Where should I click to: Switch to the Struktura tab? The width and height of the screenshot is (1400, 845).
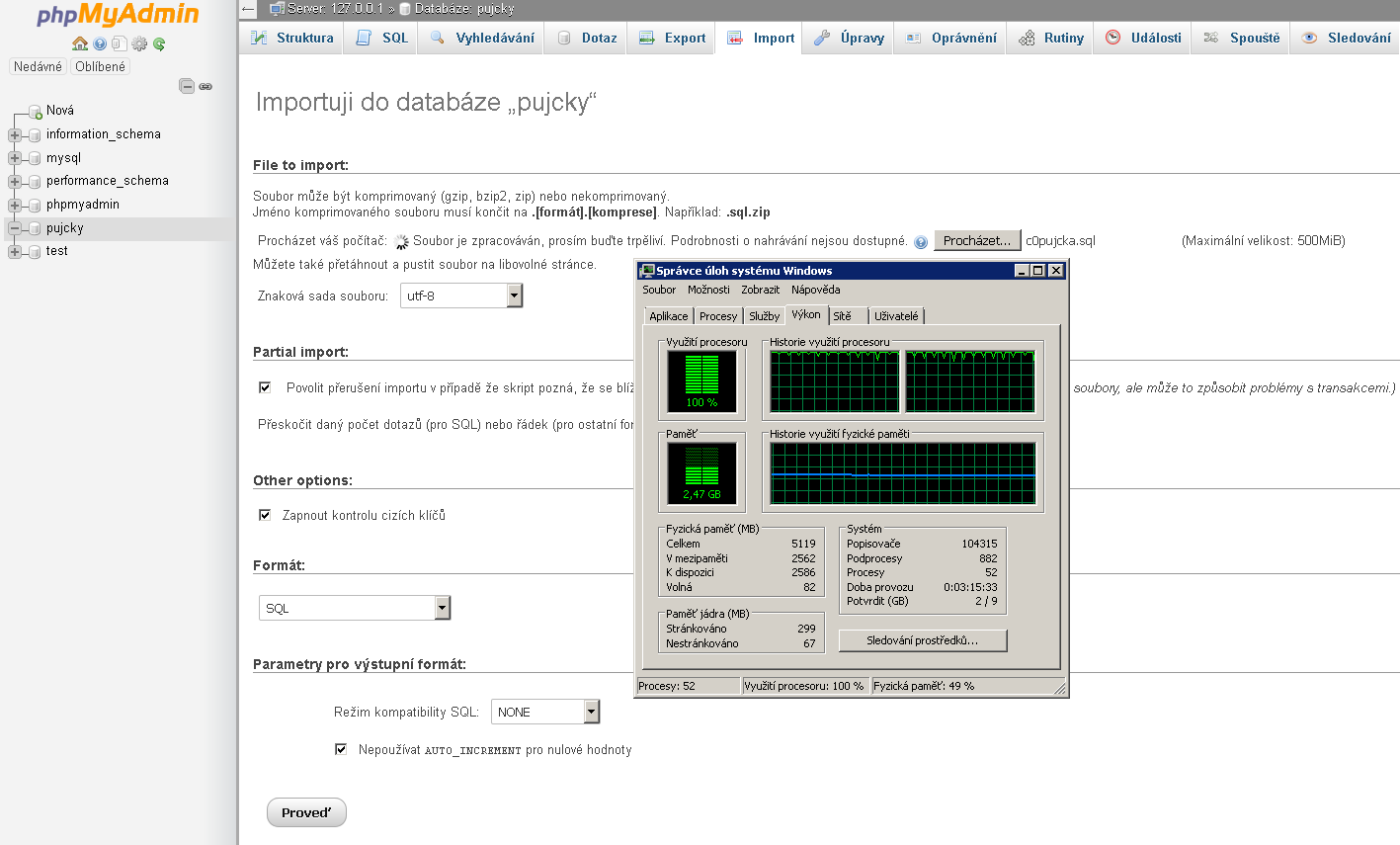(292, 38)
